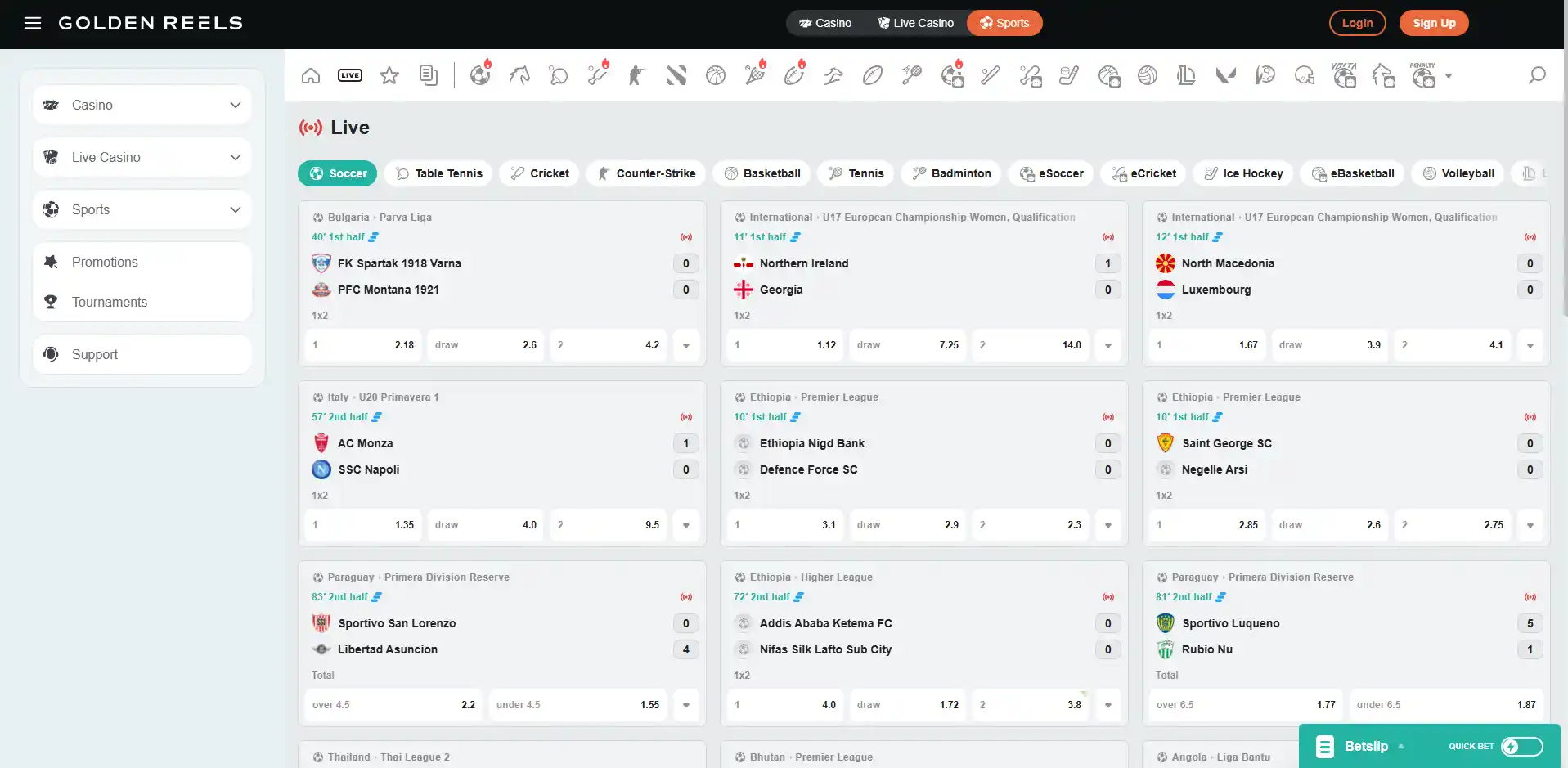Expand the Casino sidebar section
The width and height of the screenshot is (1568, 768).
click(142, 105)
